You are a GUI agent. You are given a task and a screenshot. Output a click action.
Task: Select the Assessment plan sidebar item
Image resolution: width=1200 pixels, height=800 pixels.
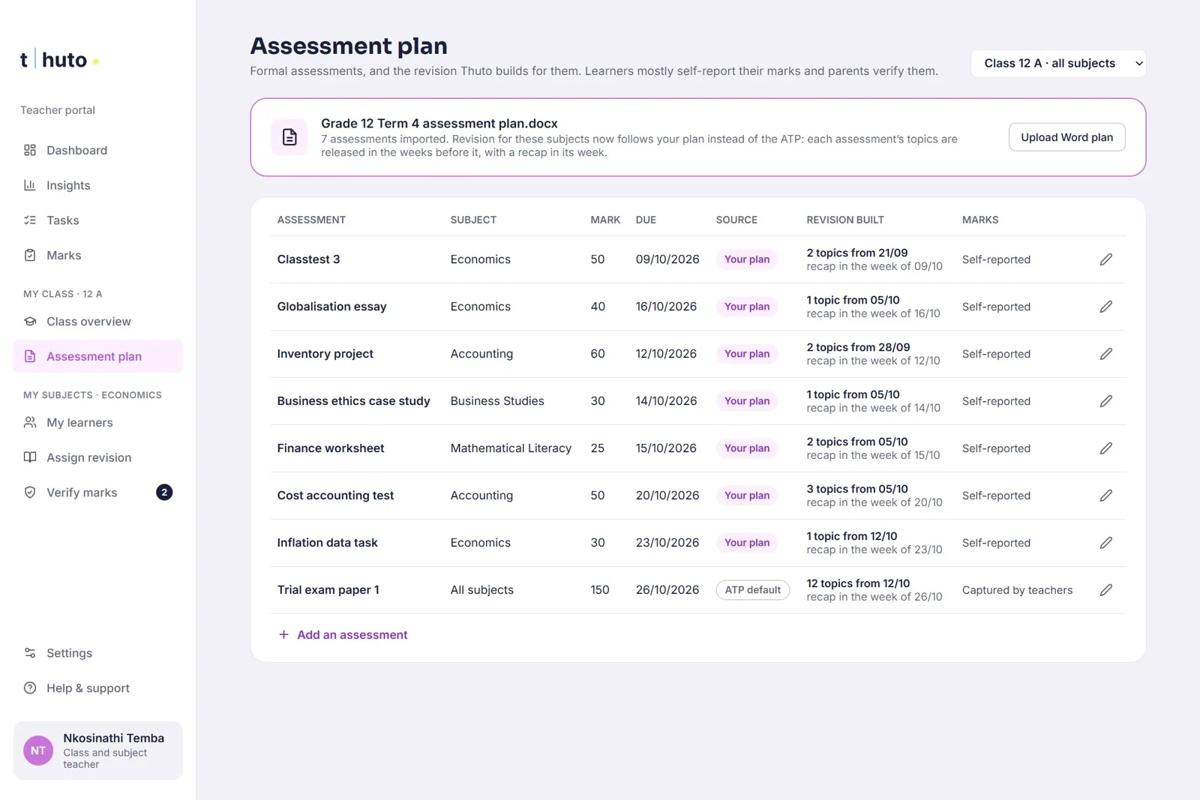[x=98, y=356]
